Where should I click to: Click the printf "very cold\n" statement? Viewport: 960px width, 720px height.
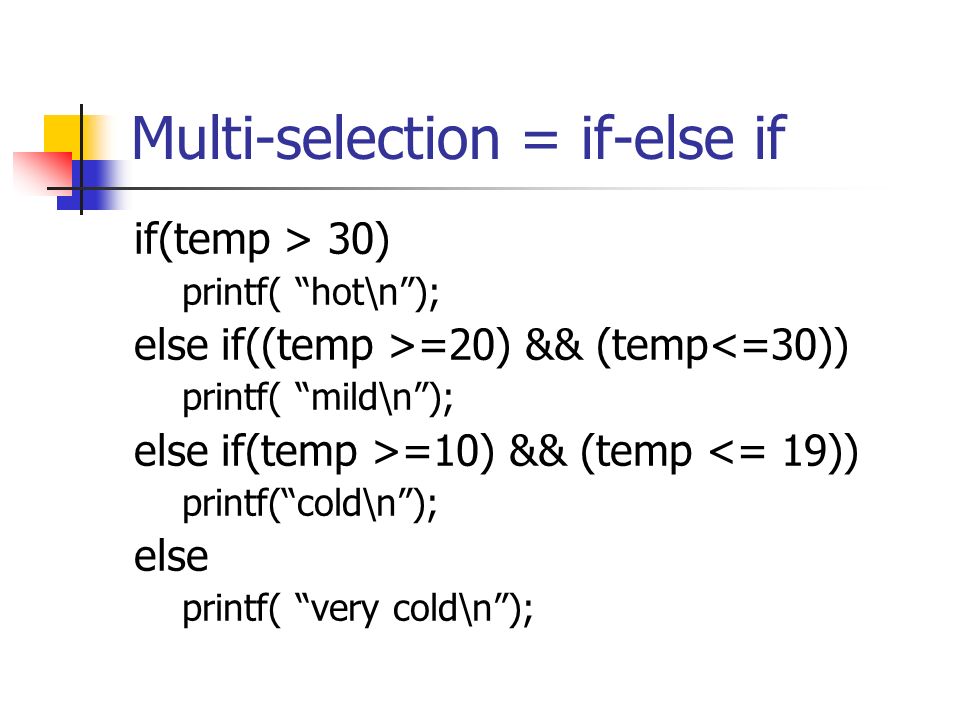tap(358, 610)
